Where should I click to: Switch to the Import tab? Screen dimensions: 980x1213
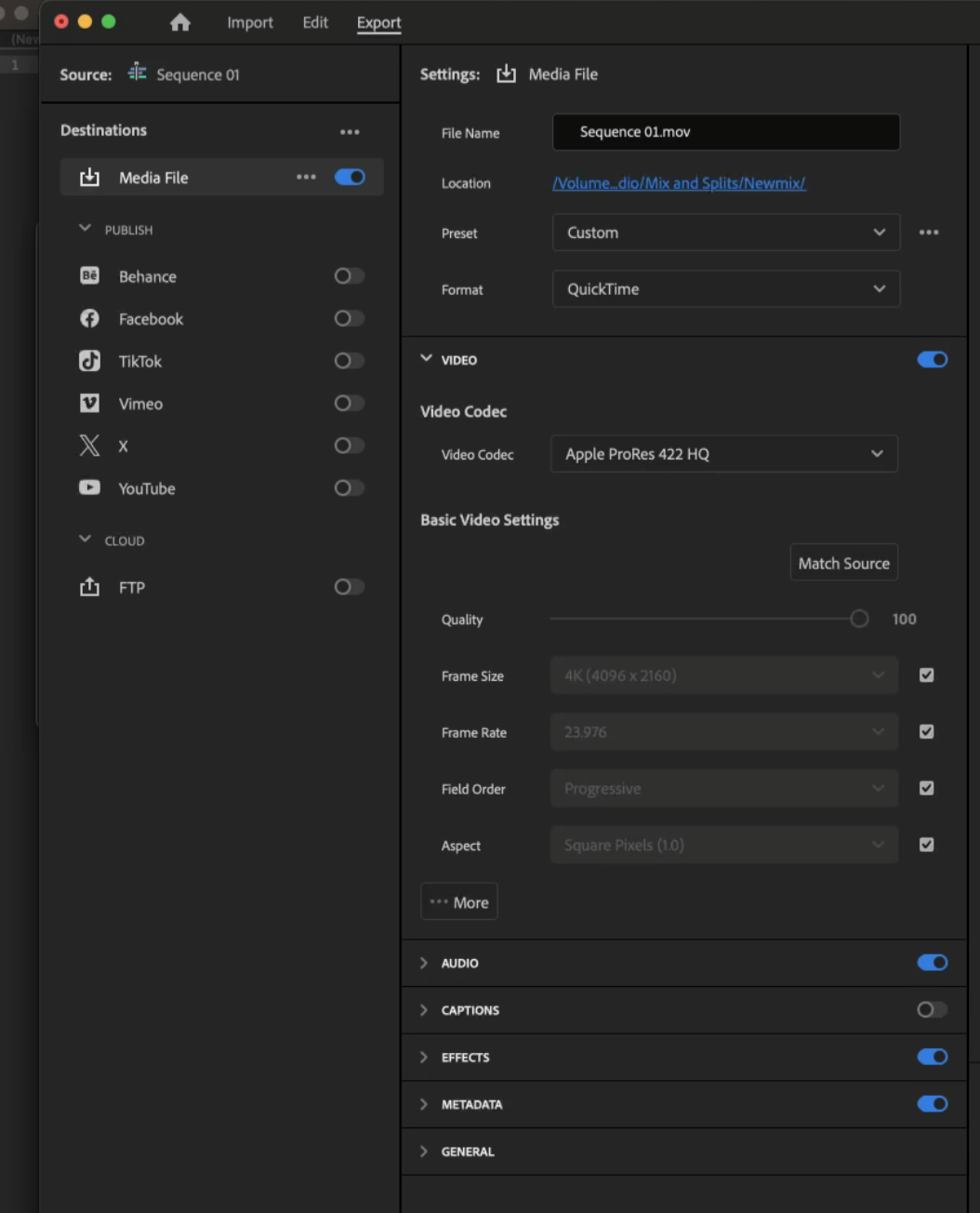tap(250, 22)
